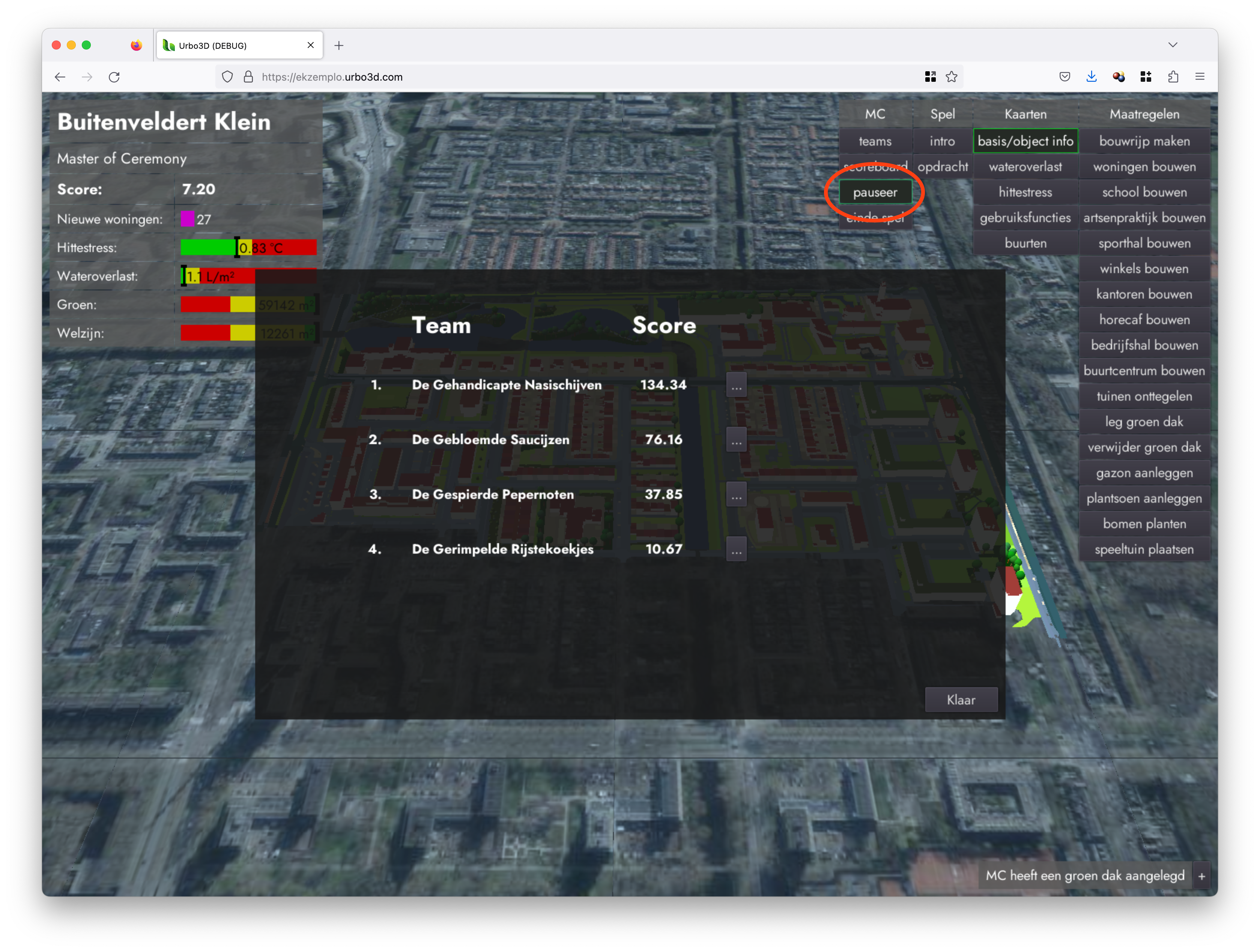
Task: Close the Urbo3D (DEBUG) tab
Action: 310,45
